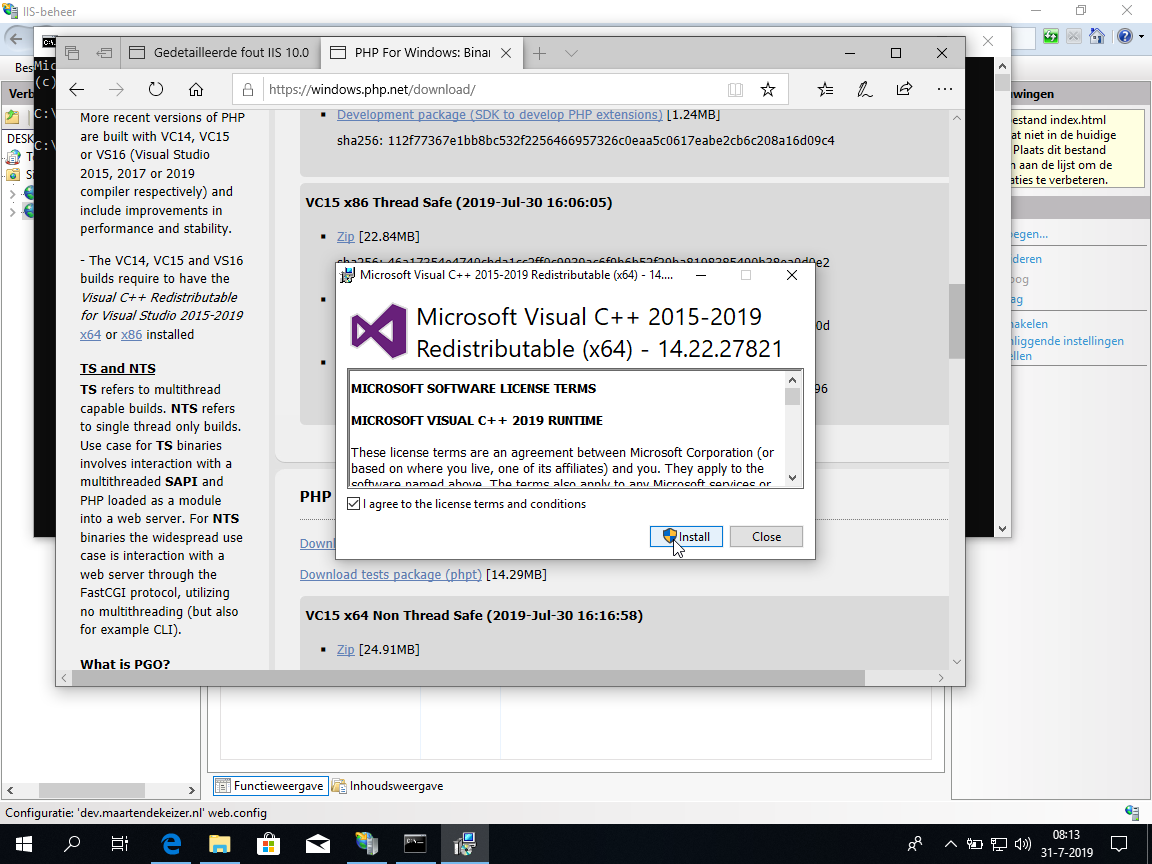Click the VC15 x64 Non Thread Safe heading
Viewport: 1152px width, 864px height.
pos(474,616)
